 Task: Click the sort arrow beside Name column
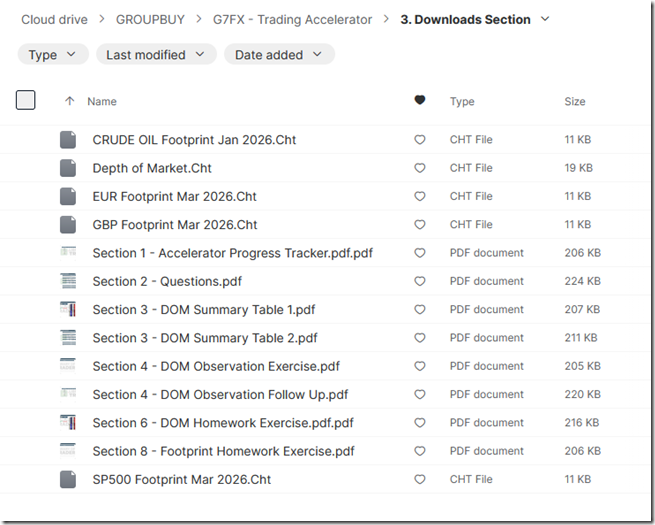(x=69, y=101)
